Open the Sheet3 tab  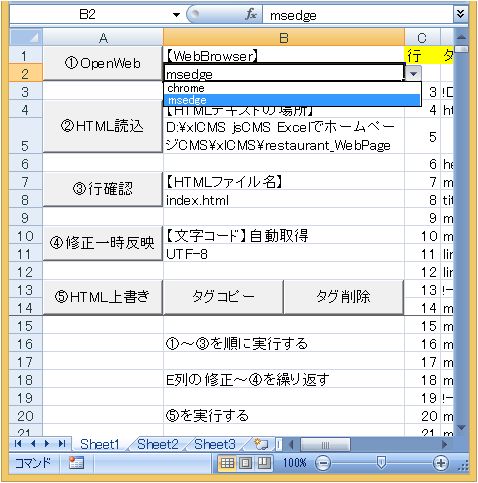point(215,444)
